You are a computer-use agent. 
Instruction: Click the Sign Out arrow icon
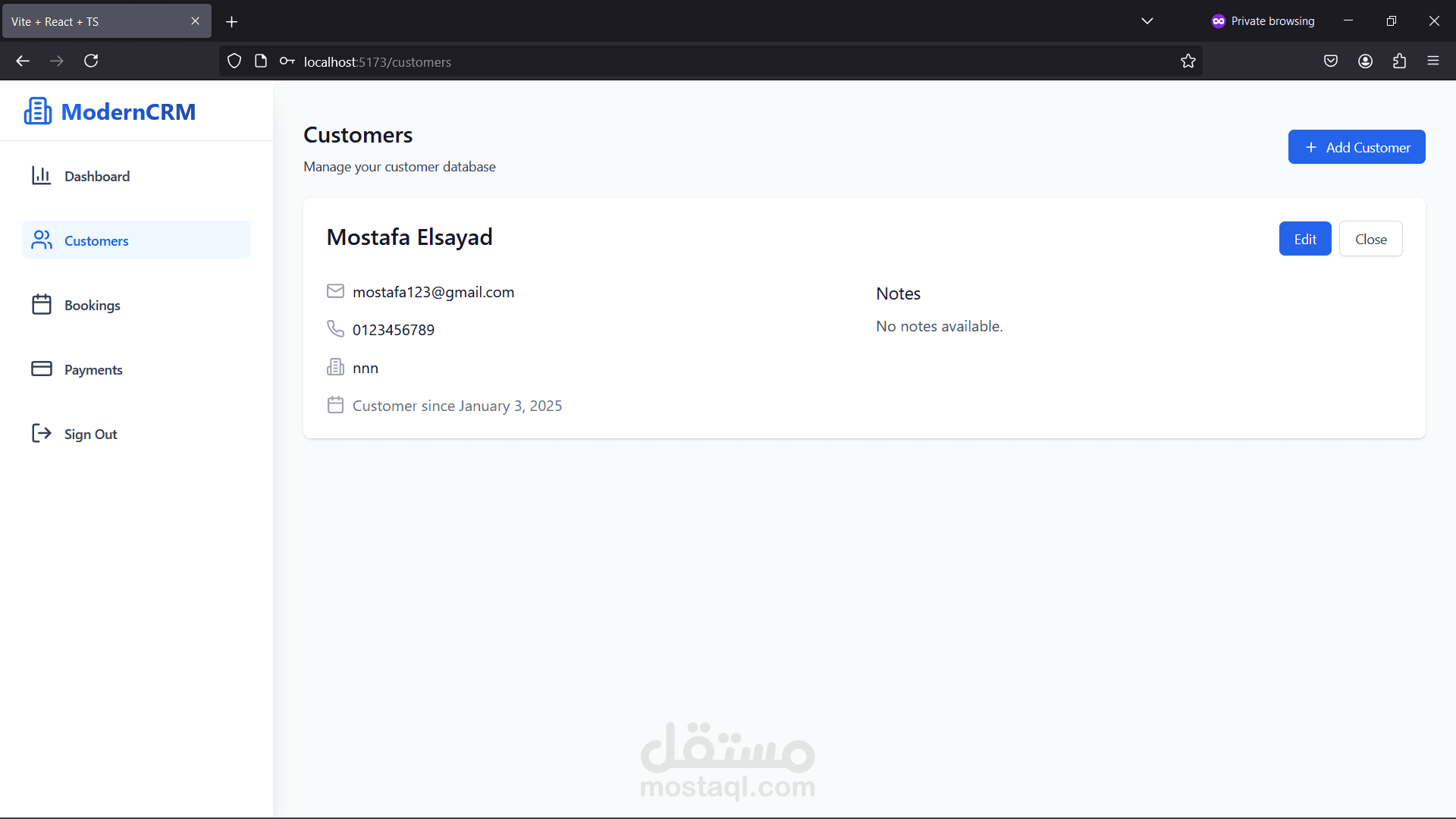tap(42, 434)
